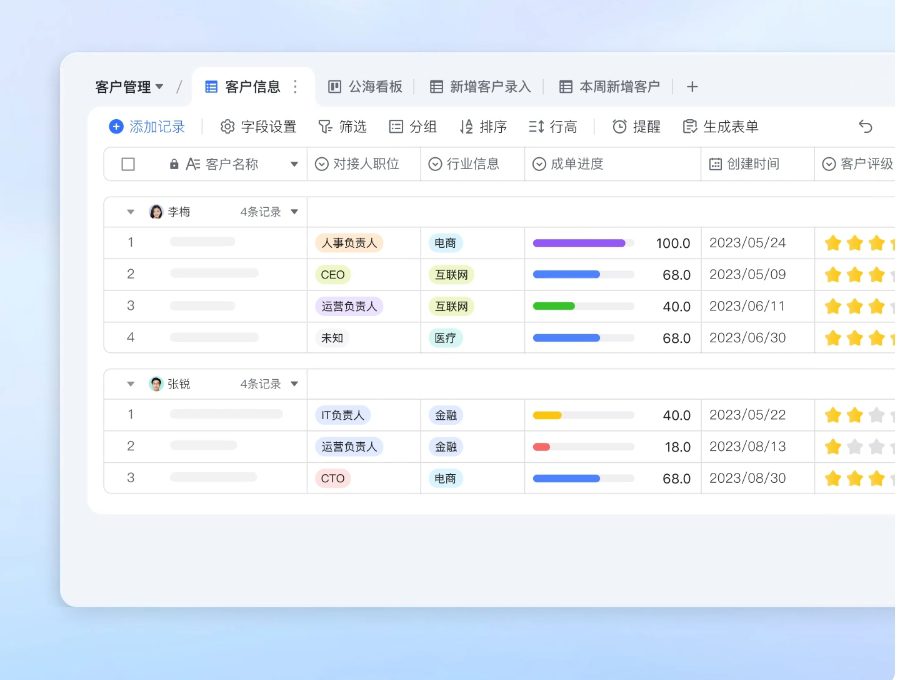Switch to the 公海看板 tab
The height and width of the screenshot is (680, 897).
pos(365,87)
